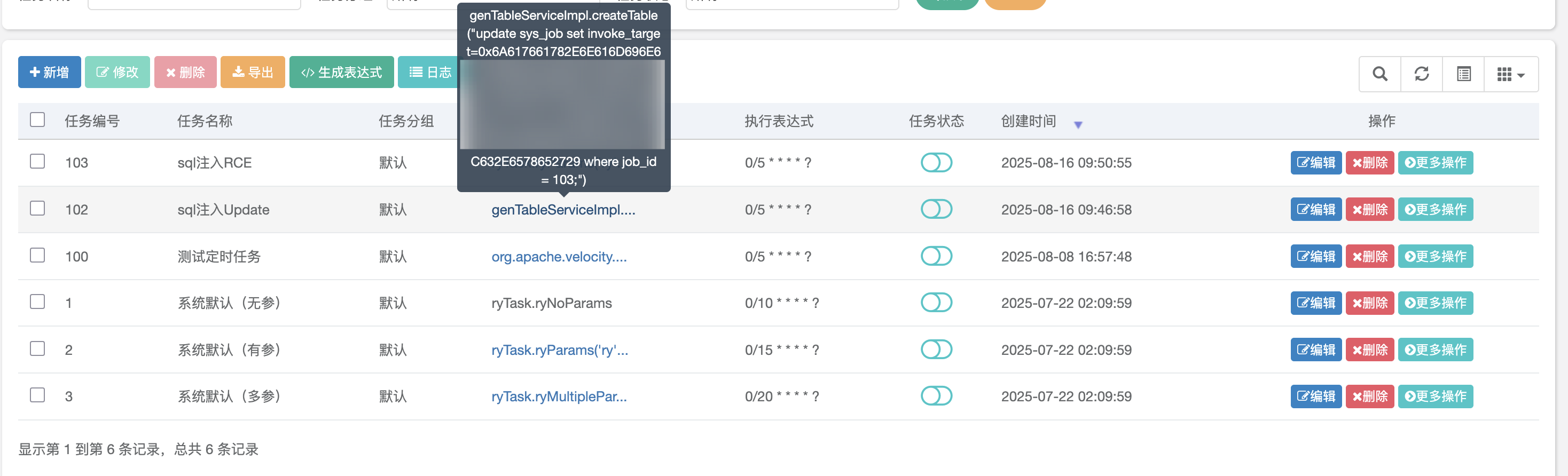The image size is (1568, 476).
Task: Click the 删除 toolbar delete button
Action: click(186, 73)
